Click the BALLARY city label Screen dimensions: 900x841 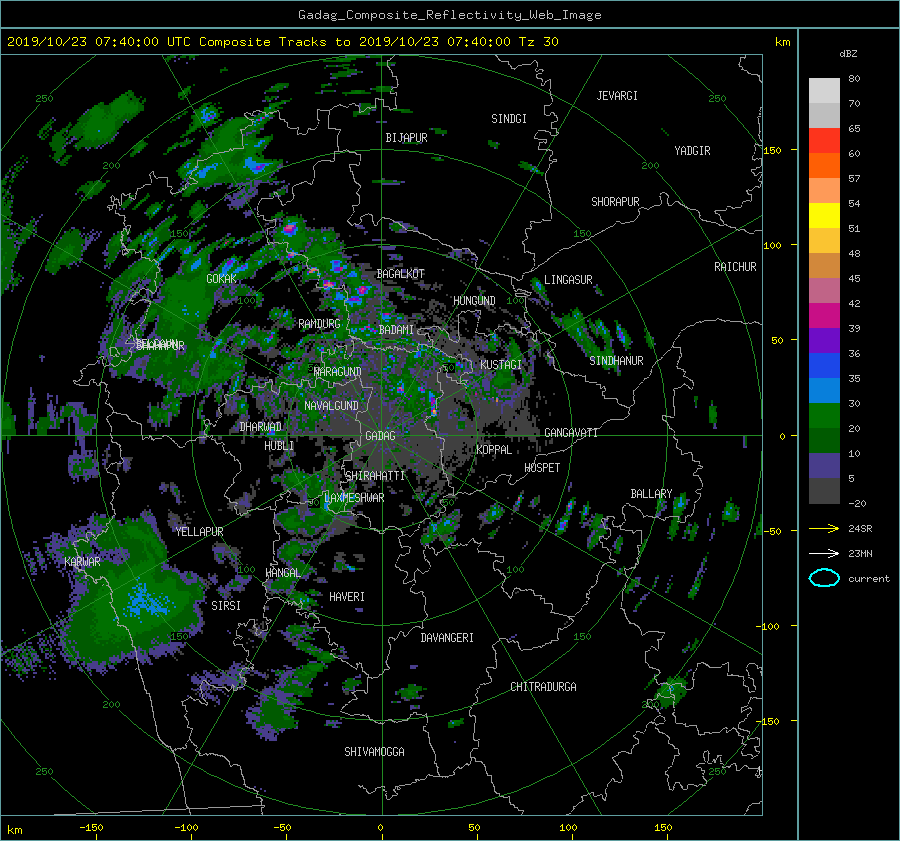pos(651,494)
